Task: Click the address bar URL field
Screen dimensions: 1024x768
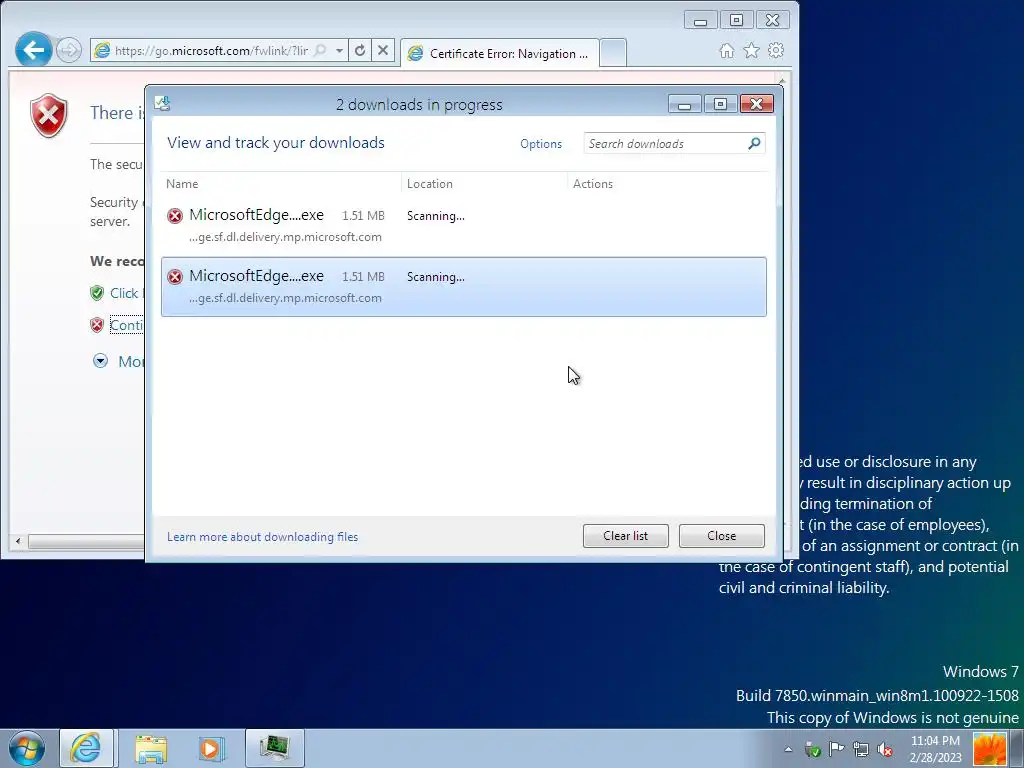Action: (211, 50)
